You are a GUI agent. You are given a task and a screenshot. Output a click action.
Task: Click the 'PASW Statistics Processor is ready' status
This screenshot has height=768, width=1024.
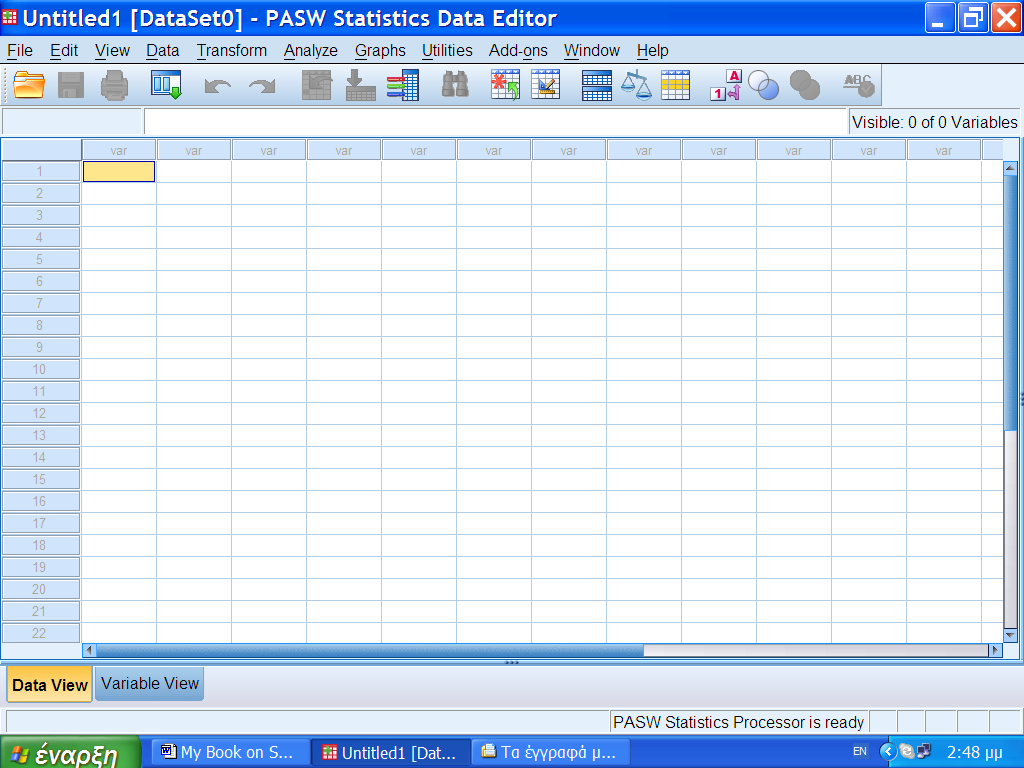point(739,722)
